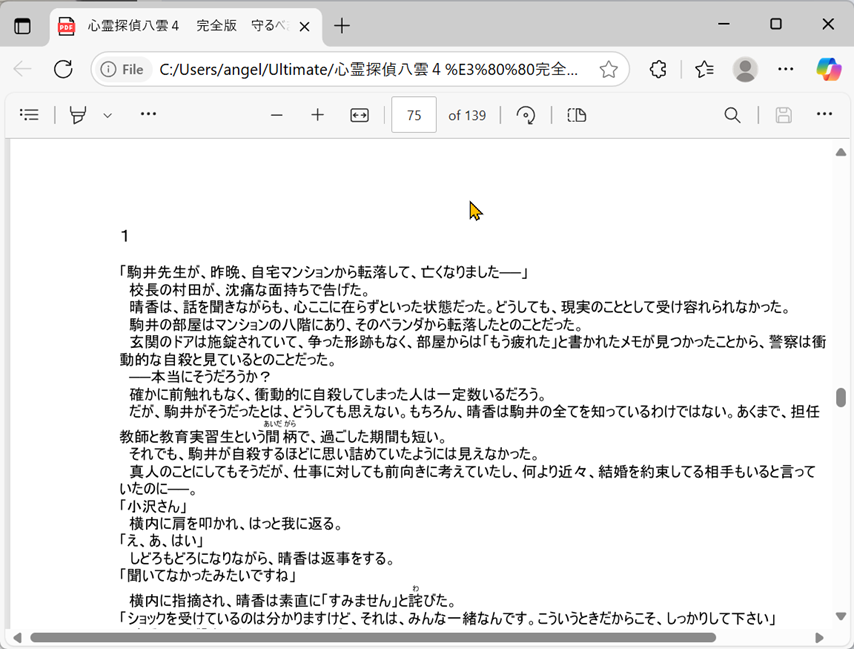Click the horizontal scrollbar thumb
Screen dimensions: 854x649
[373, 638]
